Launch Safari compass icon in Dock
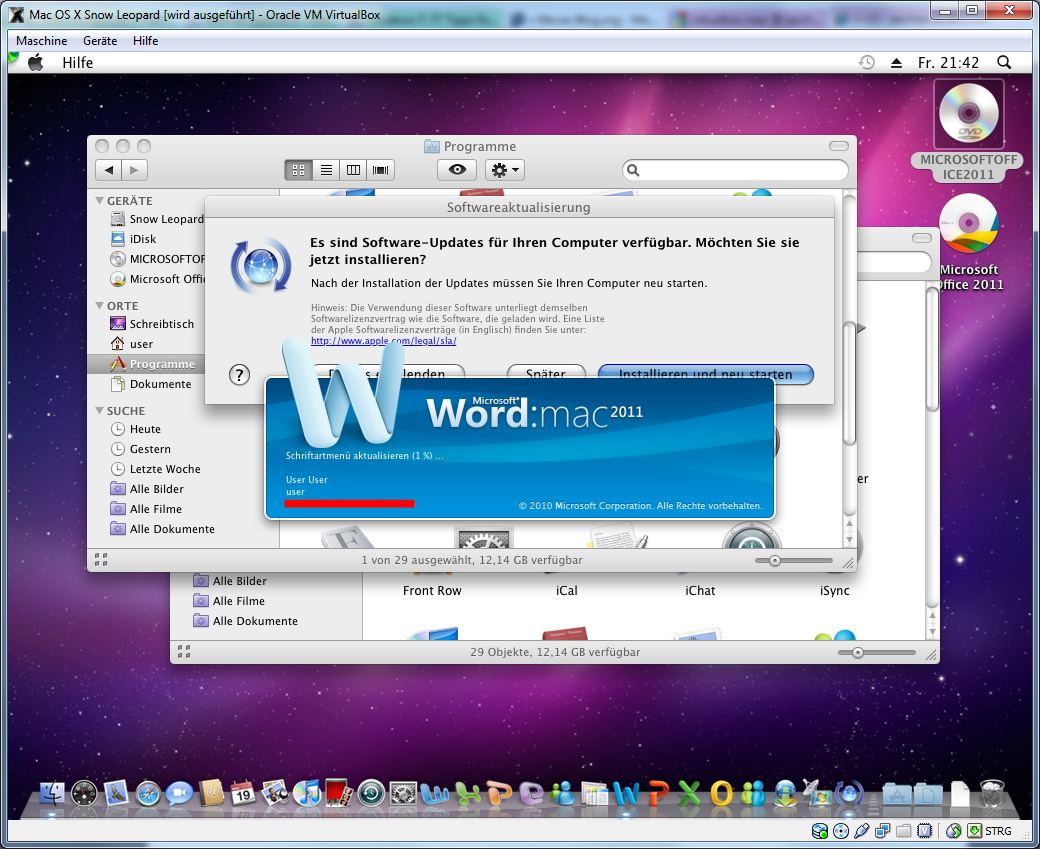Screen dimensions: 1040x849 pyautogui.click(x=148, y=793)
